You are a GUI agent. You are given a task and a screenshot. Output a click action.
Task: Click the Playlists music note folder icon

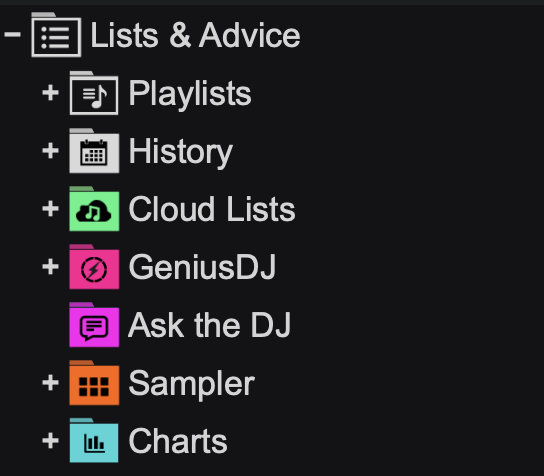tap(94, 93)
